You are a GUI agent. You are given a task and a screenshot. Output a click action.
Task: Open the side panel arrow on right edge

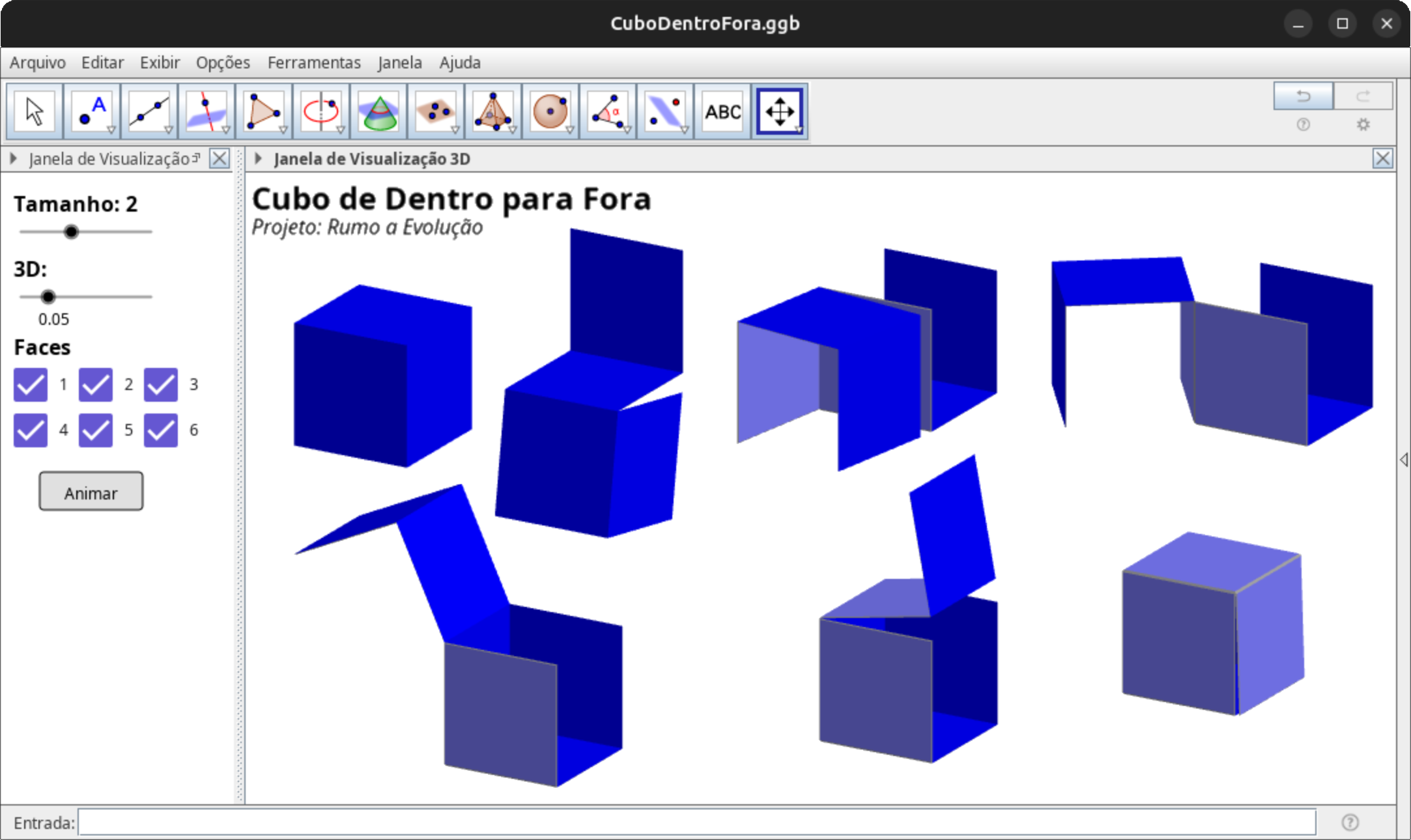coord(1403,460)
